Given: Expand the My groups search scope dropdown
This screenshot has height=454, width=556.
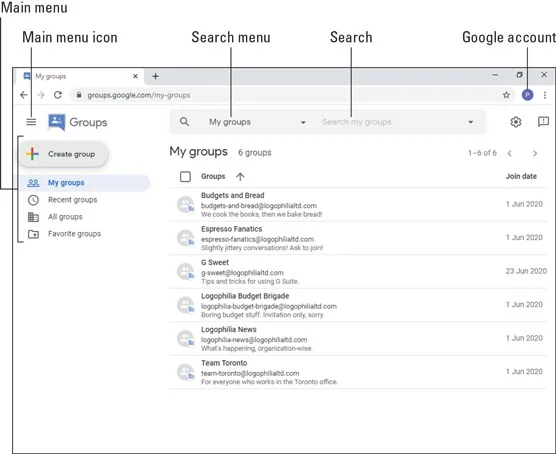Looking at the screenshot, I should click(303, 122).
